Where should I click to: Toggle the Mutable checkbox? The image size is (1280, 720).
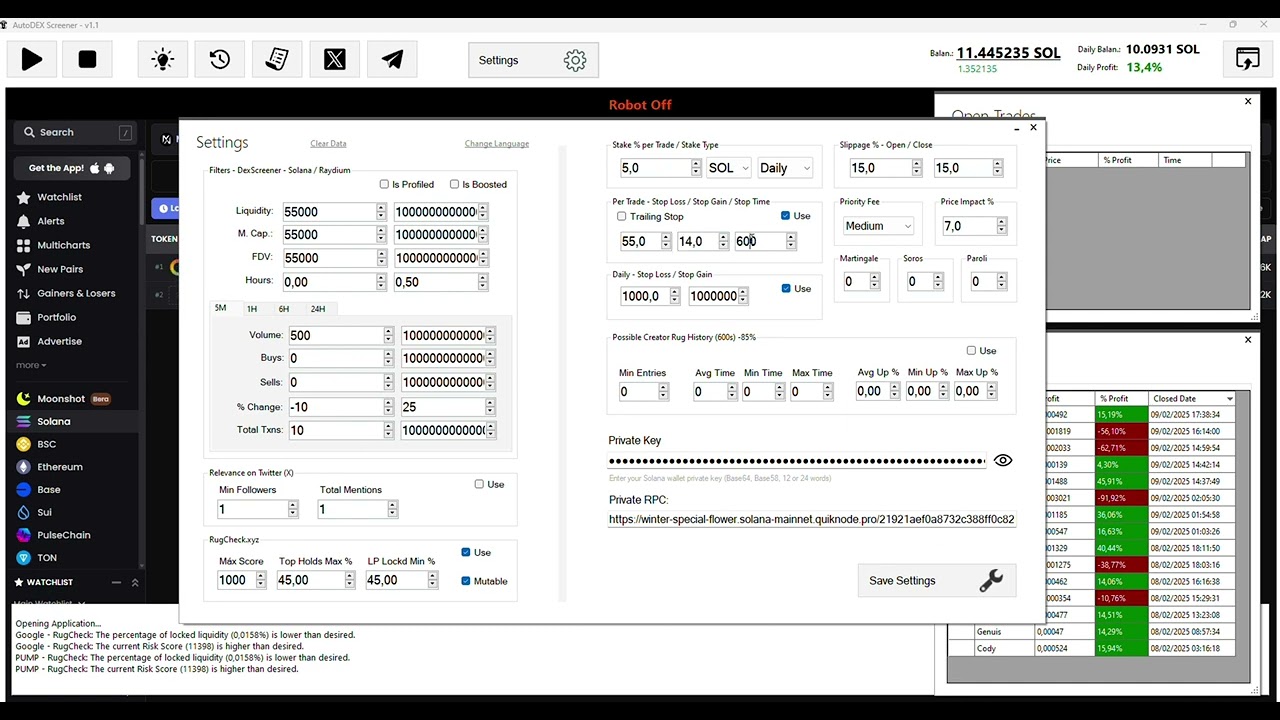pos(466,581)
